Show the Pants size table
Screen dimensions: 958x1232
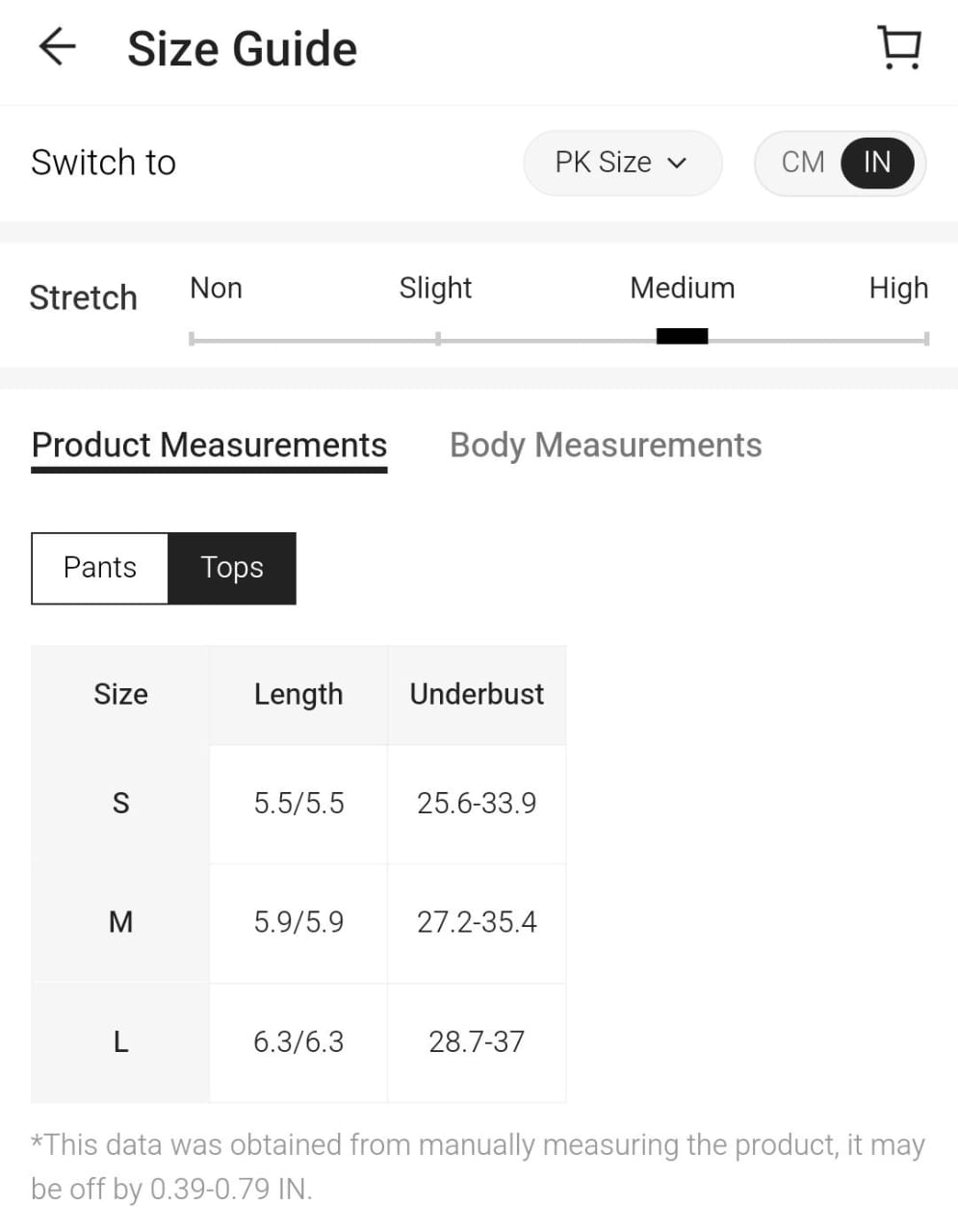100,568
